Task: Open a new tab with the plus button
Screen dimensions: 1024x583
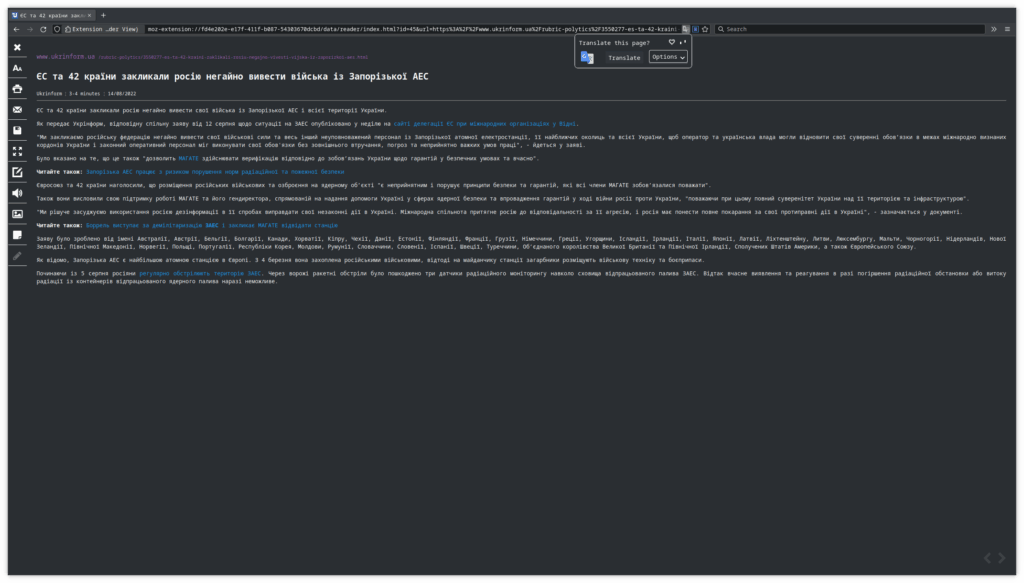Action: coord(103,15)
